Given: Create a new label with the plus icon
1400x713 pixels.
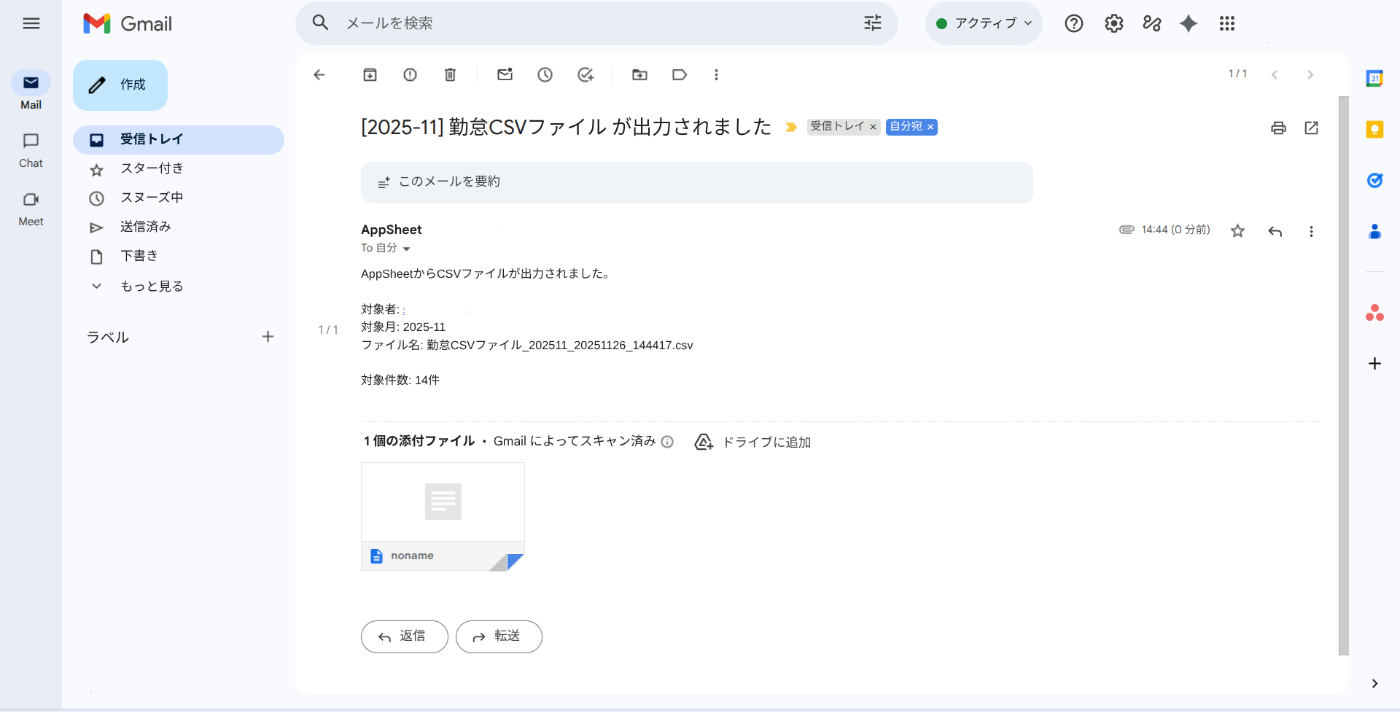Looking at the screenshot, I should tap(268, 337).
